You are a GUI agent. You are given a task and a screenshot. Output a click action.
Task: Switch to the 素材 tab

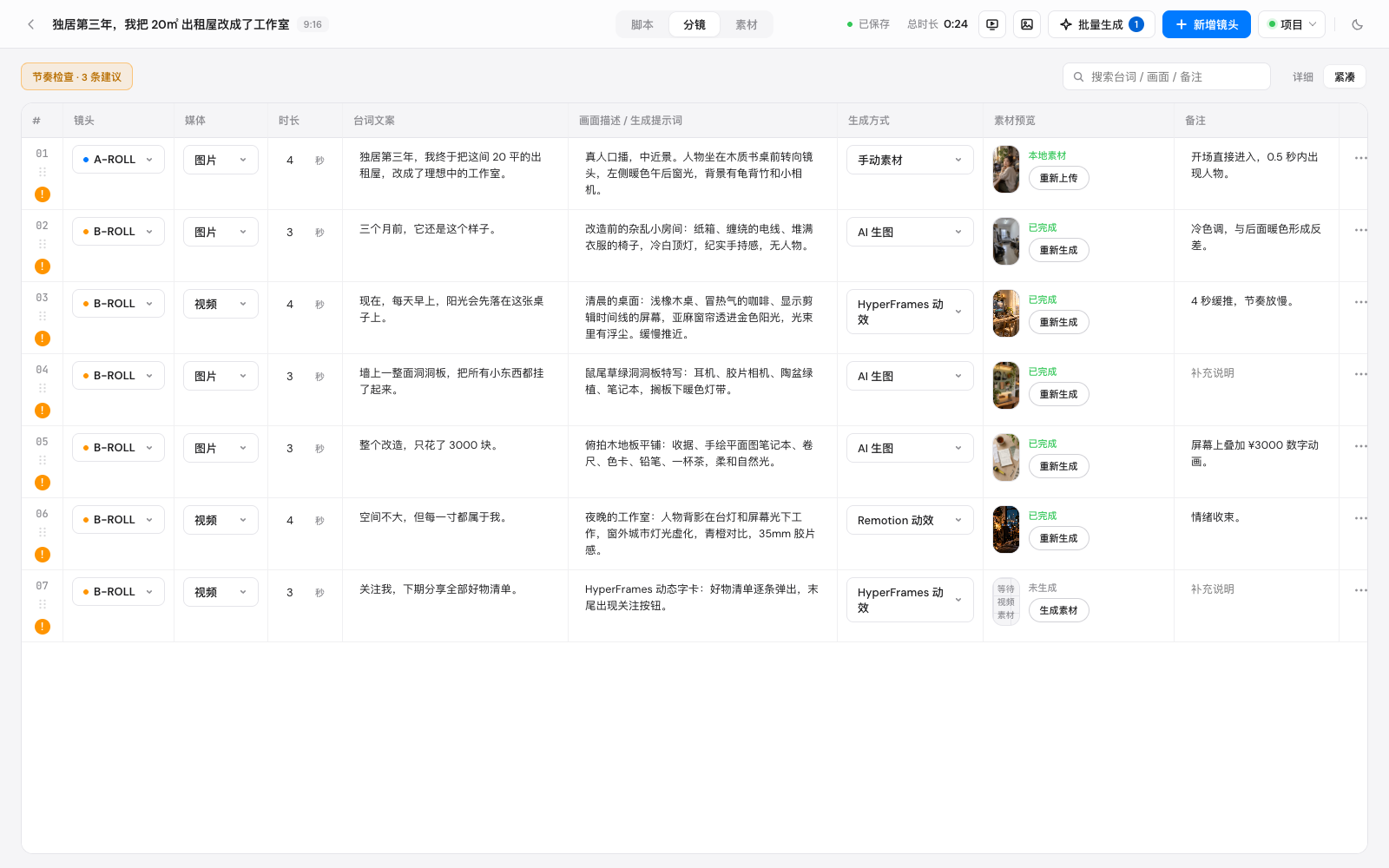[x=747, y=24]
